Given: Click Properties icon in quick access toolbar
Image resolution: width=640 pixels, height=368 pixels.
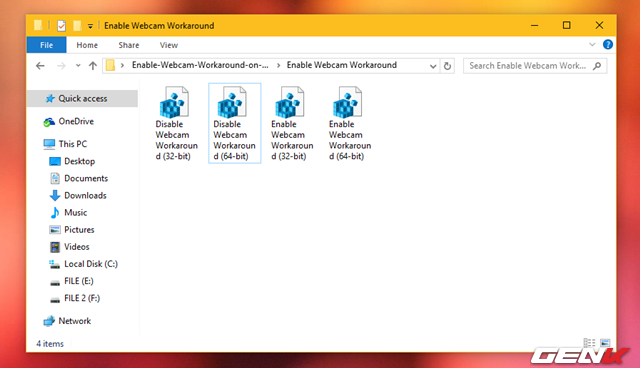Looking at the screenshot, I should (x=61, y=26).
